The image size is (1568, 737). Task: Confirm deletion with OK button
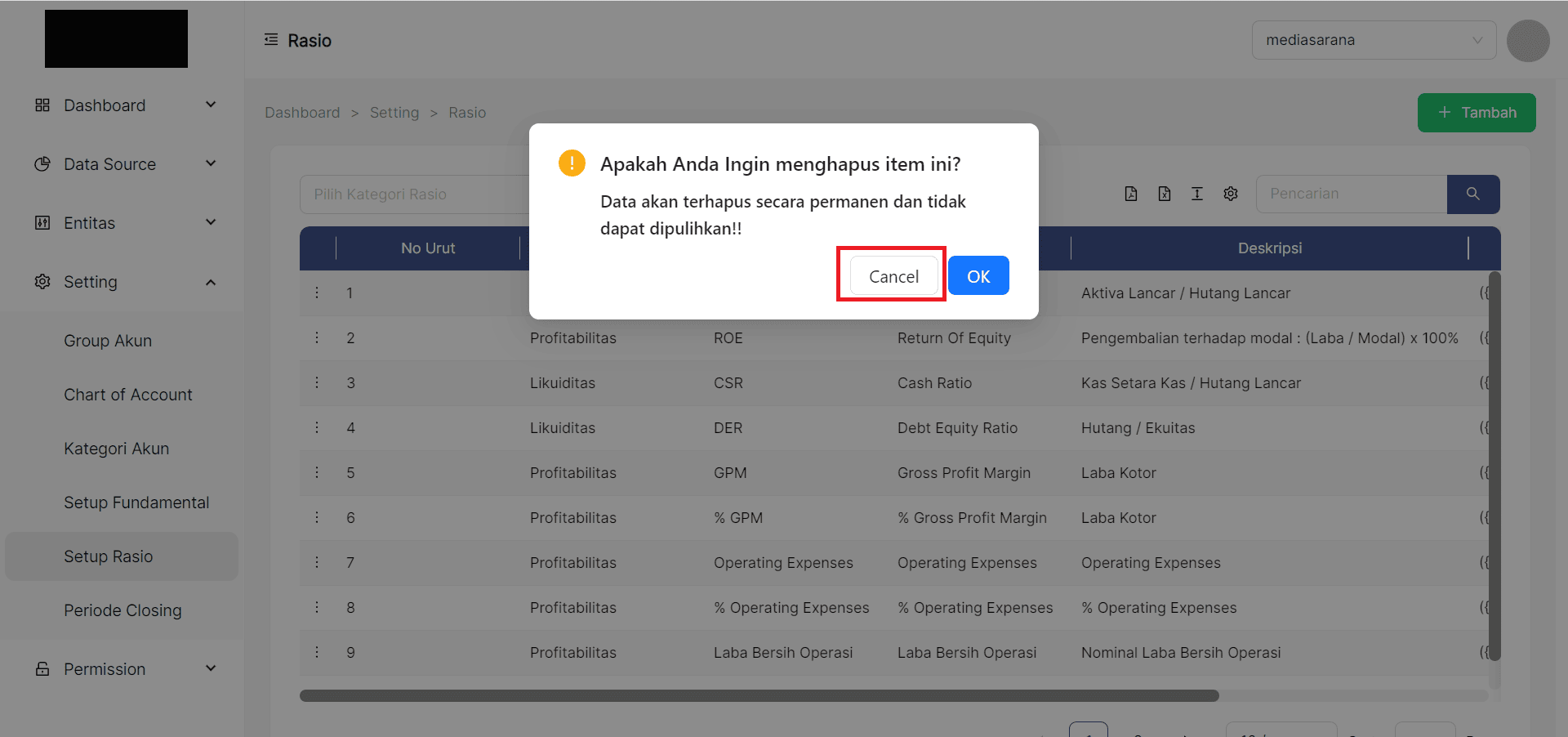point(978,276)
